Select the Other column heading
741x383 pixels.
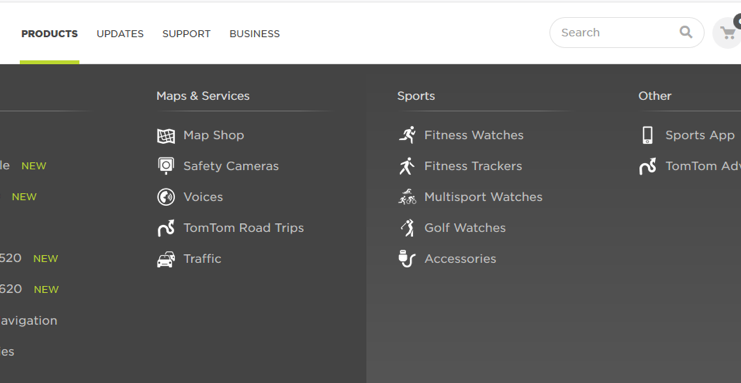coord(655,96)
